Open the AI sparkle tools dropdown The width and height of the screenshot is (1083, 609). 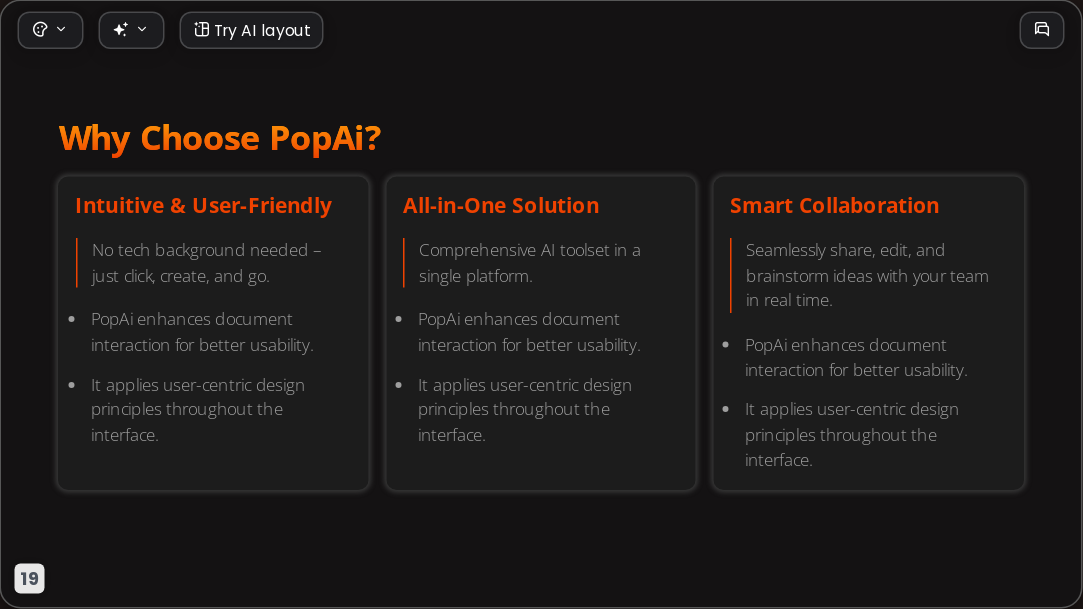pyautogui.click(x=131, y=30)
